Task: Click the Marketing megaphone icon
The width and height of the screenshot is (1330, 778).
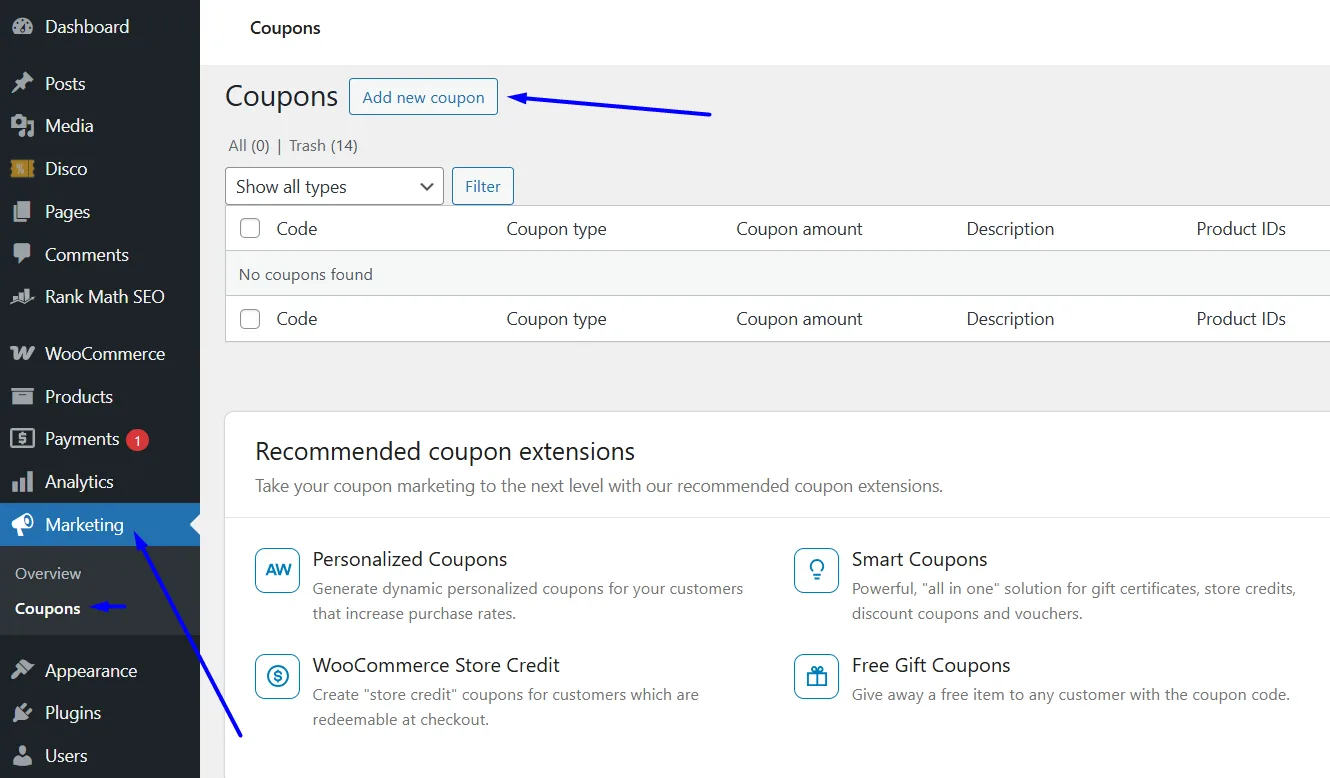Action: click(x=22, y=525)
